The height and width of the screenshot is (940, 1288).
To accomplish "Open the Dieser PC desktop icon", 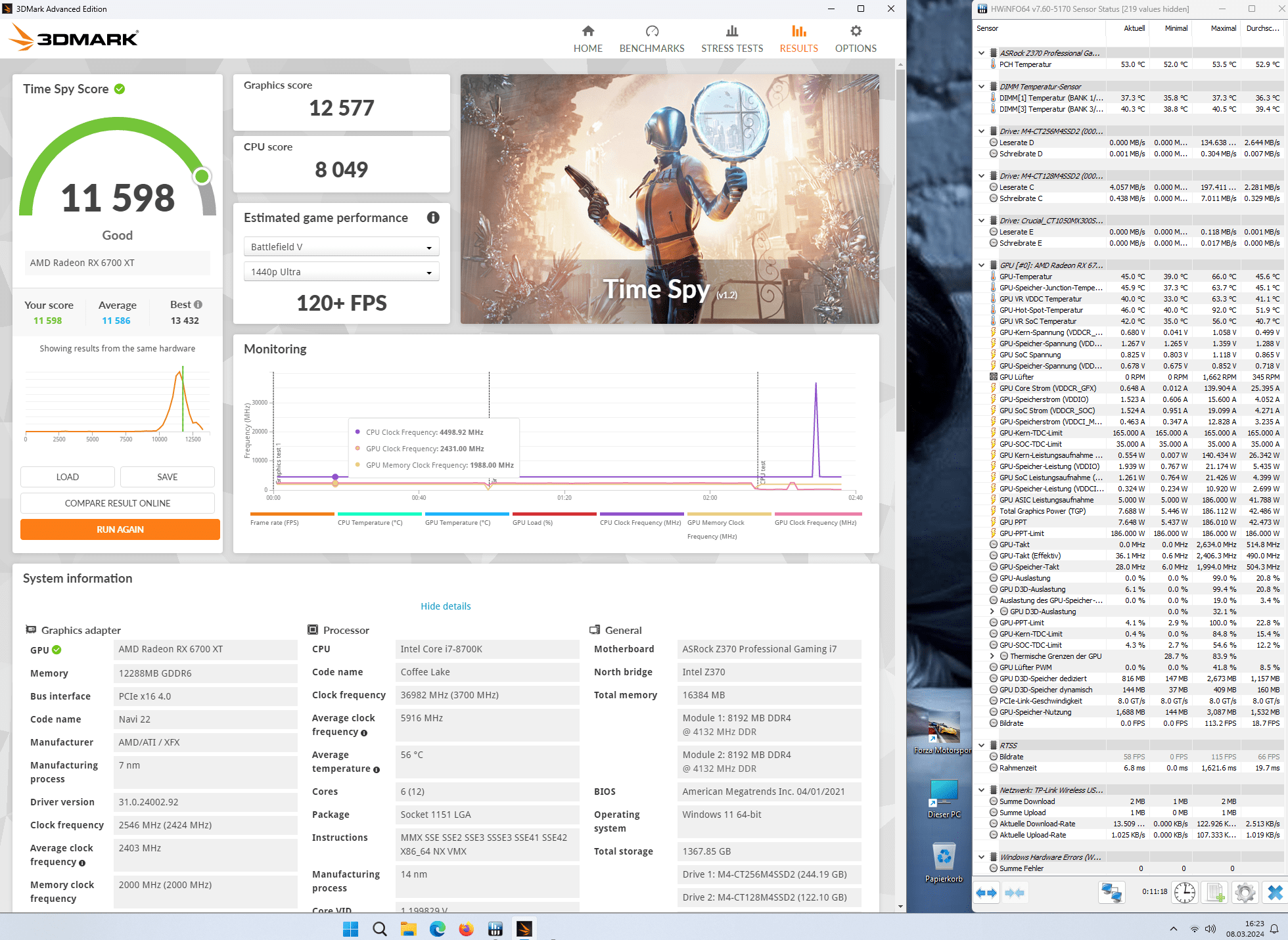I will 944,797.
